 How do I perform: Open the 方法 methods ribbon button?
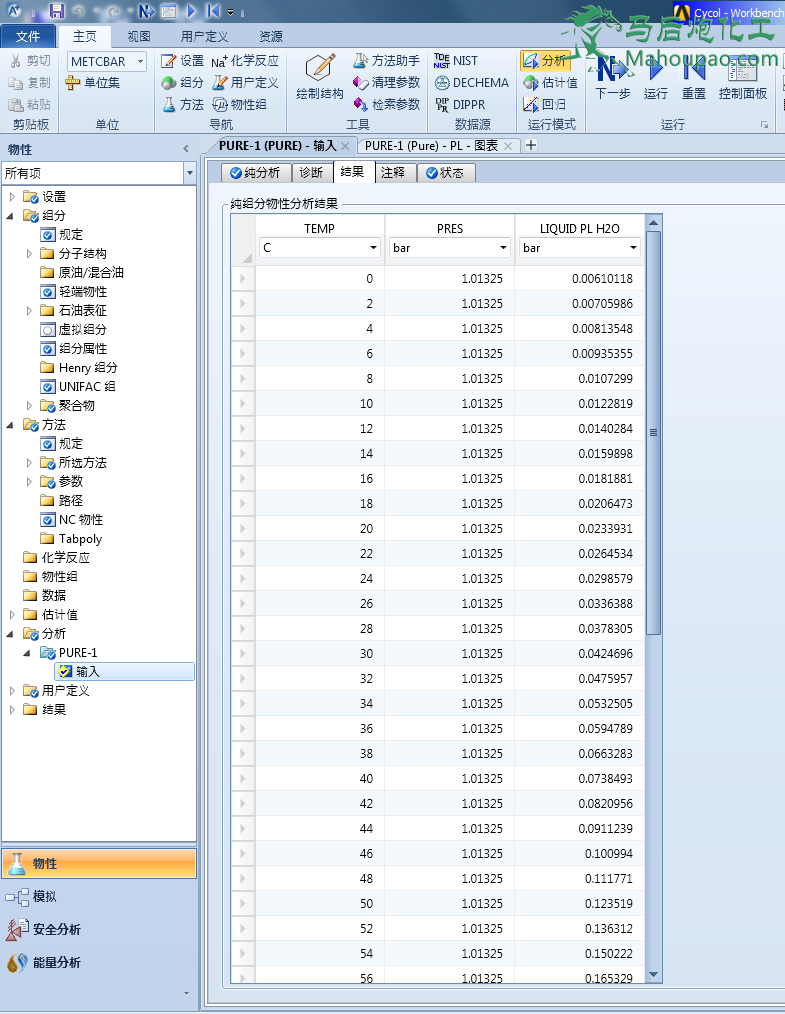[x=182, y=105]
